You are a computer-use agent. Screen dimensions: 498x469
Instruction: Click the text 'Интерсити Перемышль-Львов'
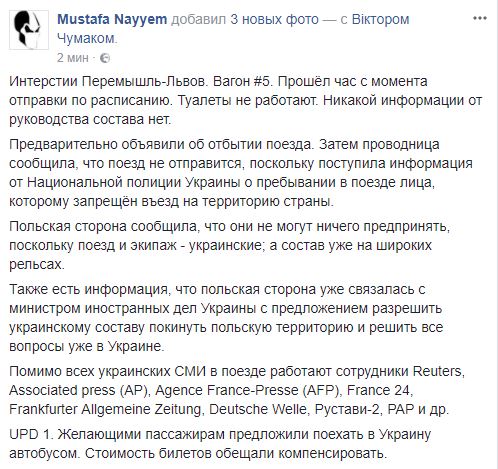tap(107, 82)
